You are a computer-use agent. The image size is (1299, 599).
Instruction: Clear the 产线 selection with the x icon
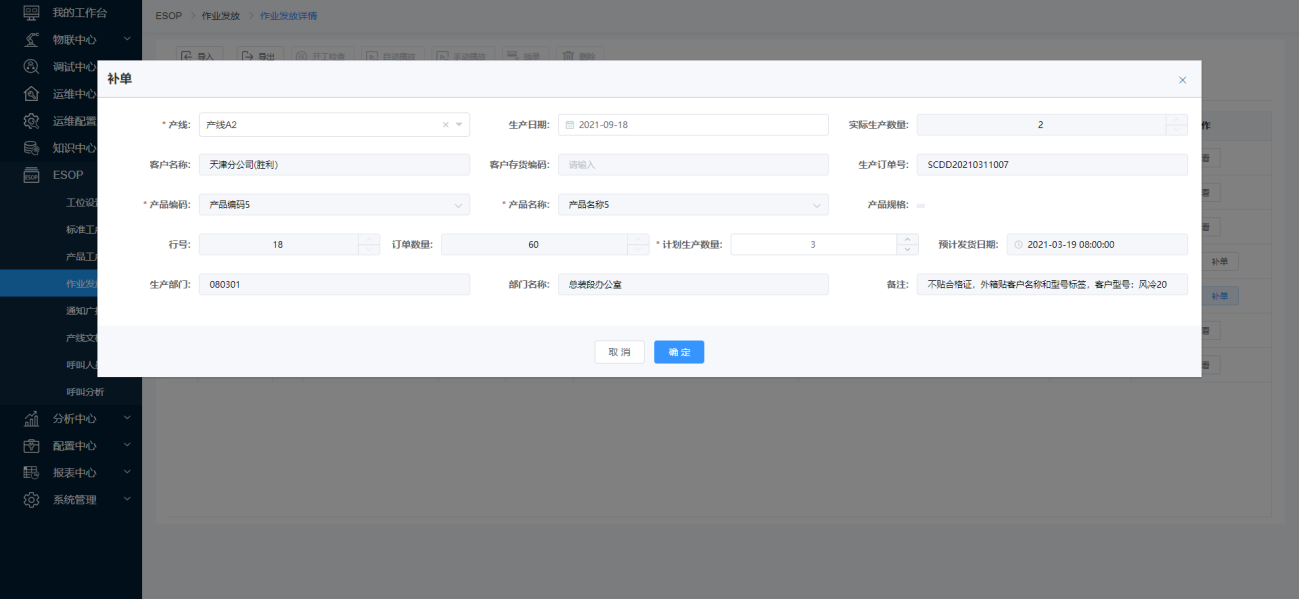tap(446, 125)
